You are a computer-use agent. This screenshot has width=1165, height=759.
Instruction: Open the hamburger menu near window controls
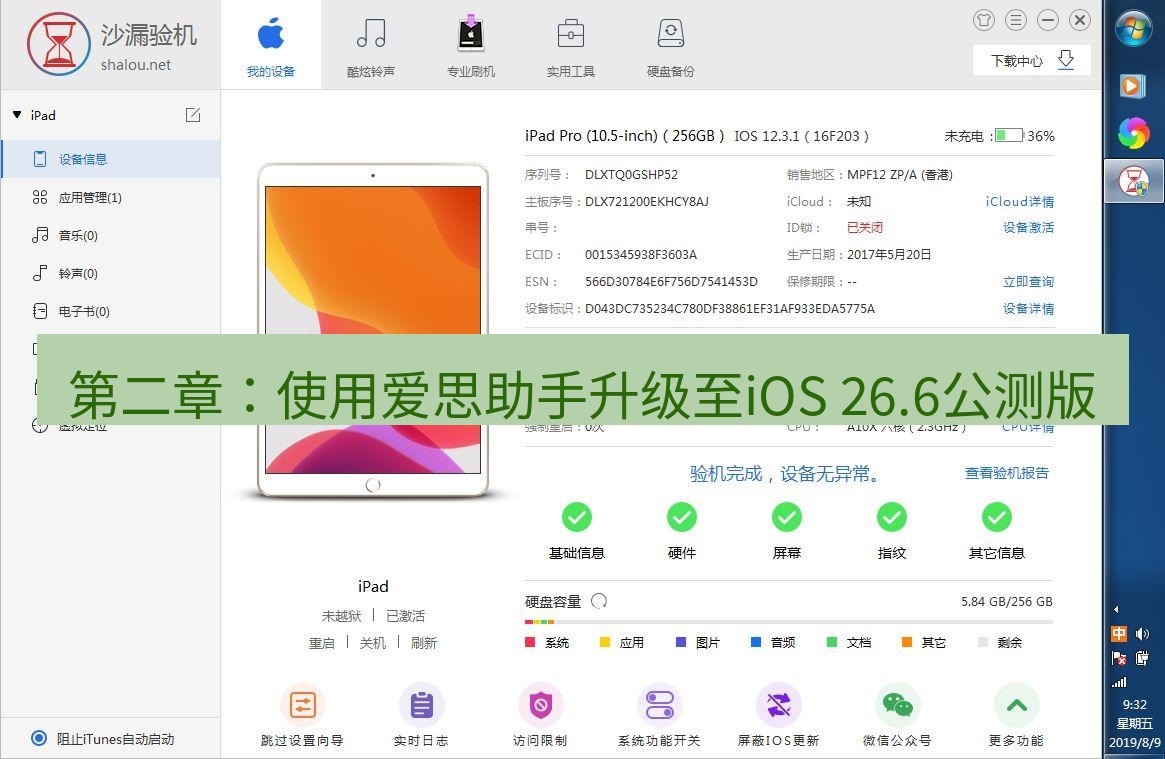click(1014, 20)
